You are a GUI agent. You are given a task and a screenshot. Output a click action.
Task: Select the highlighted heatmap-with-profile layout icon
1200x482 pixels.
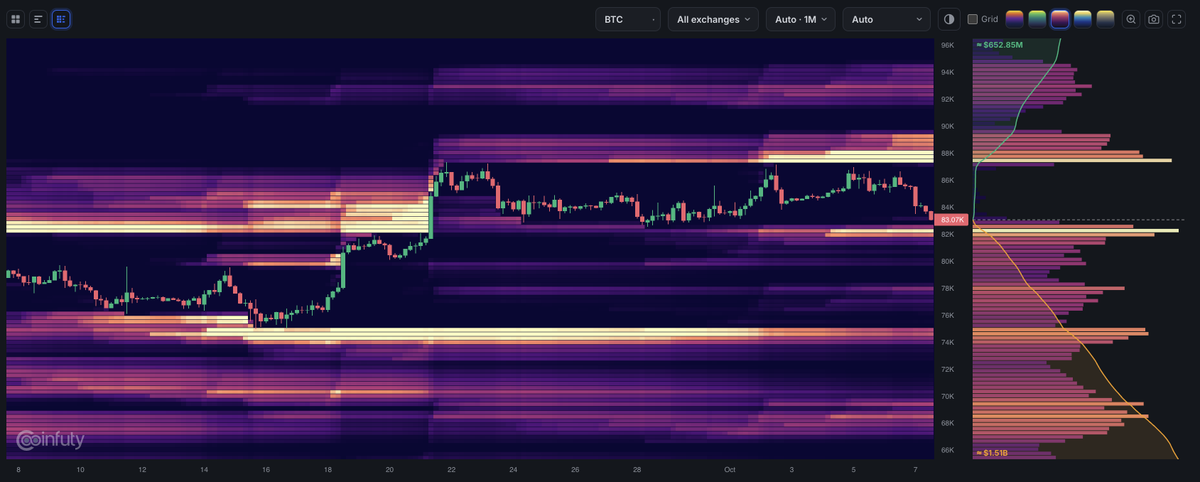click(x=61, y=19)
